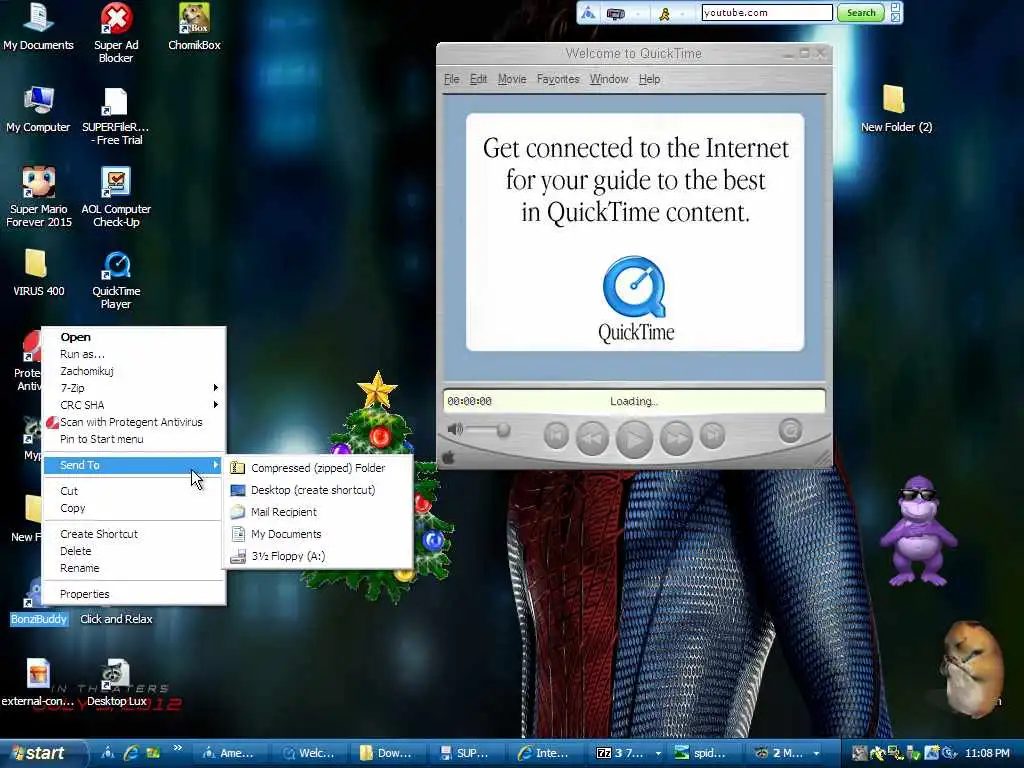Screen dimensions: 1024x768
Task: Choose Rename in context menu
Action: [x=134, y=568]
